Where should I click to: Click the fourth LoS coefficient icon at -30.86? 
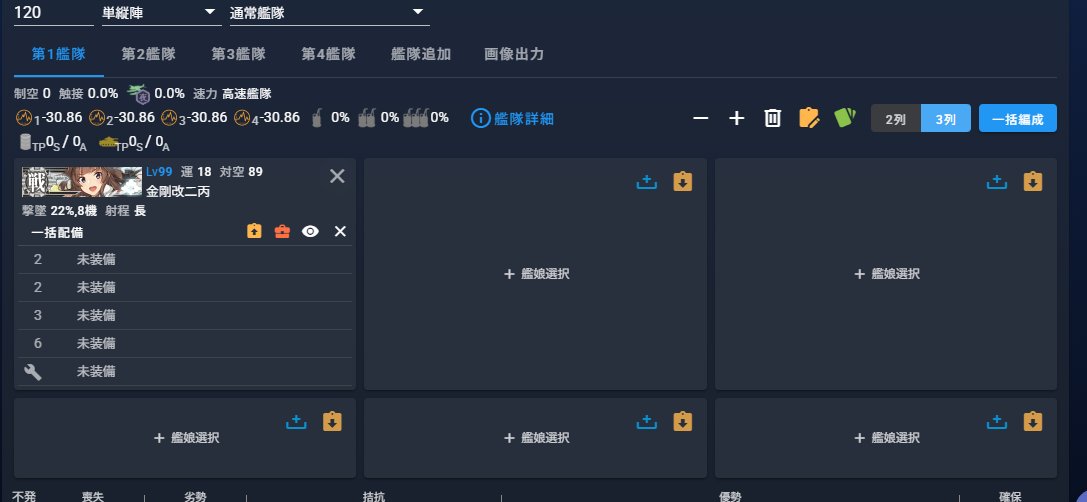(242, 118)
